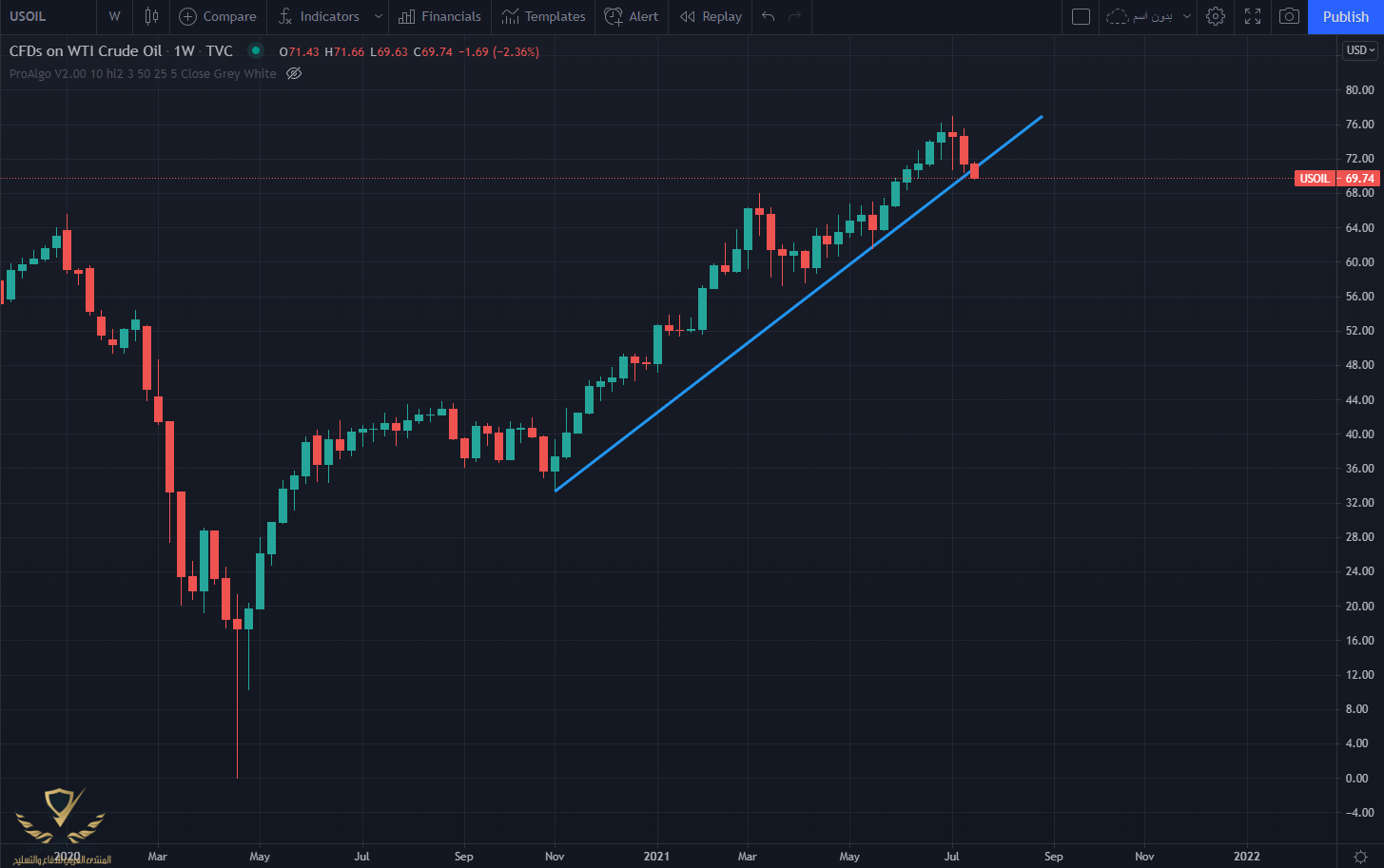Expand the indicators favorites dropdown arrow
The image size is (1384, 868).
pos(379,16)
